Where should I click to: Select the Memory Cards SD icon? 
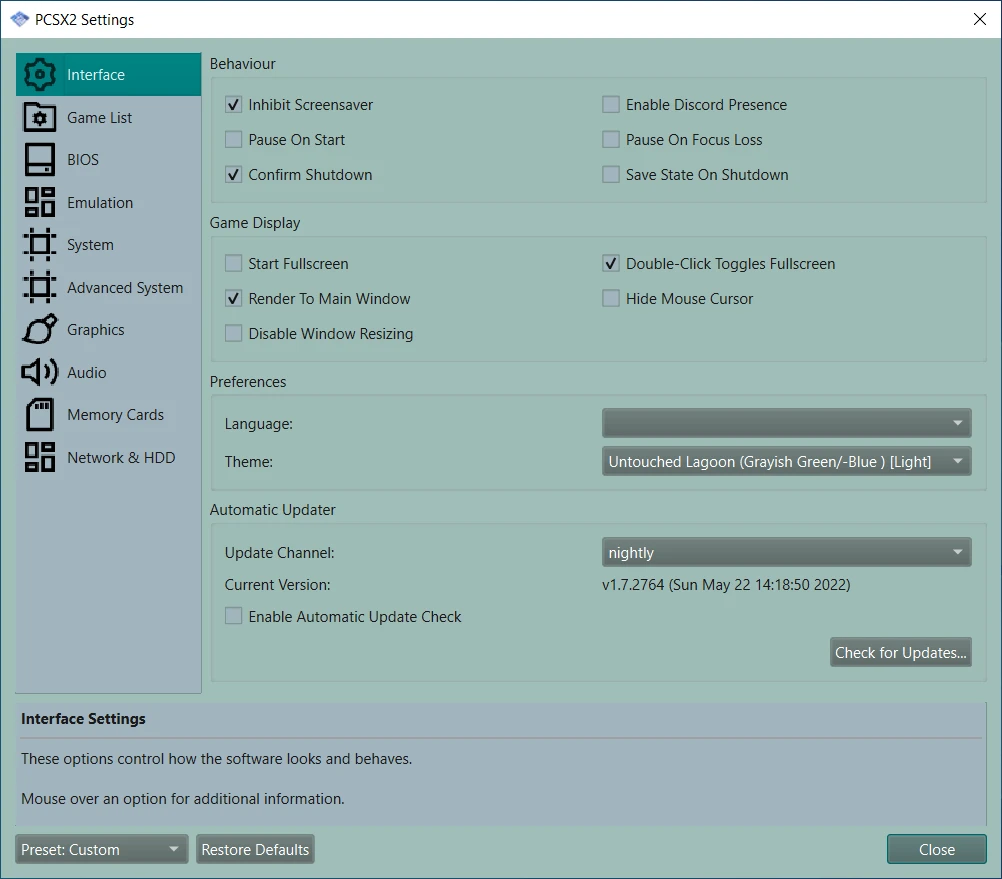[39, 415]
